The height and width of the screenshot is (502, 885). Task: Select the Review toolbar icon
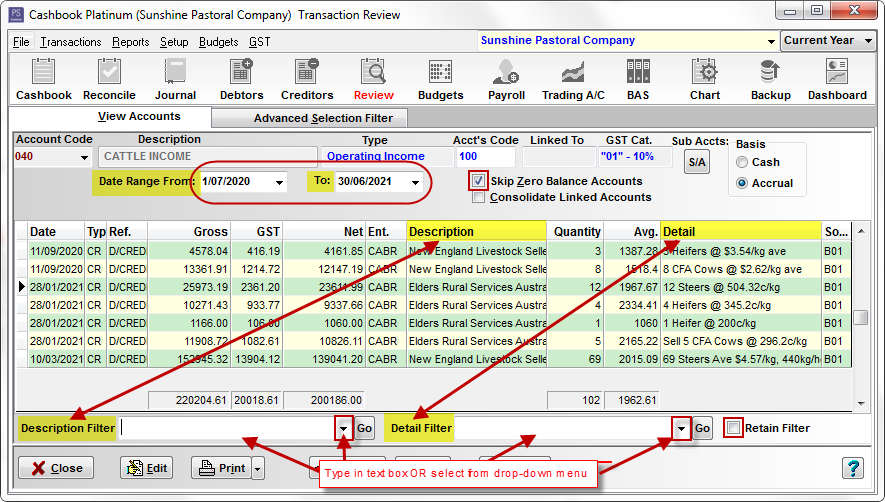point(374,80)
